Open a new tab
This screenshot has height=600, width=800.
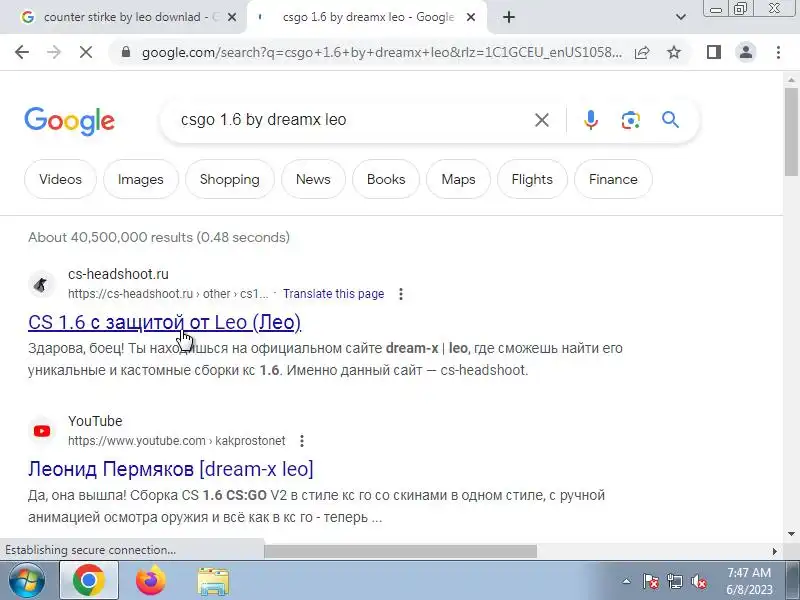point(509,17)
